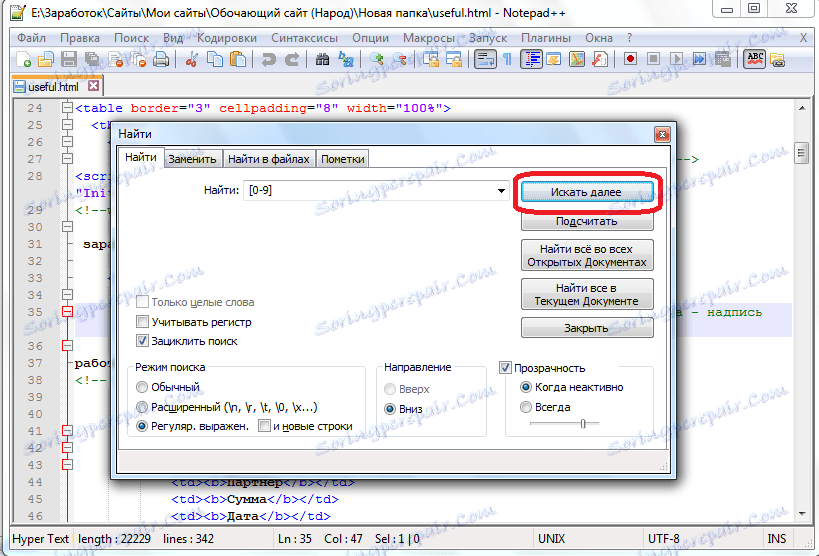Select the Когда неактивно radio button
Viewport: 819px width, 556px height.
pos(525,387)
